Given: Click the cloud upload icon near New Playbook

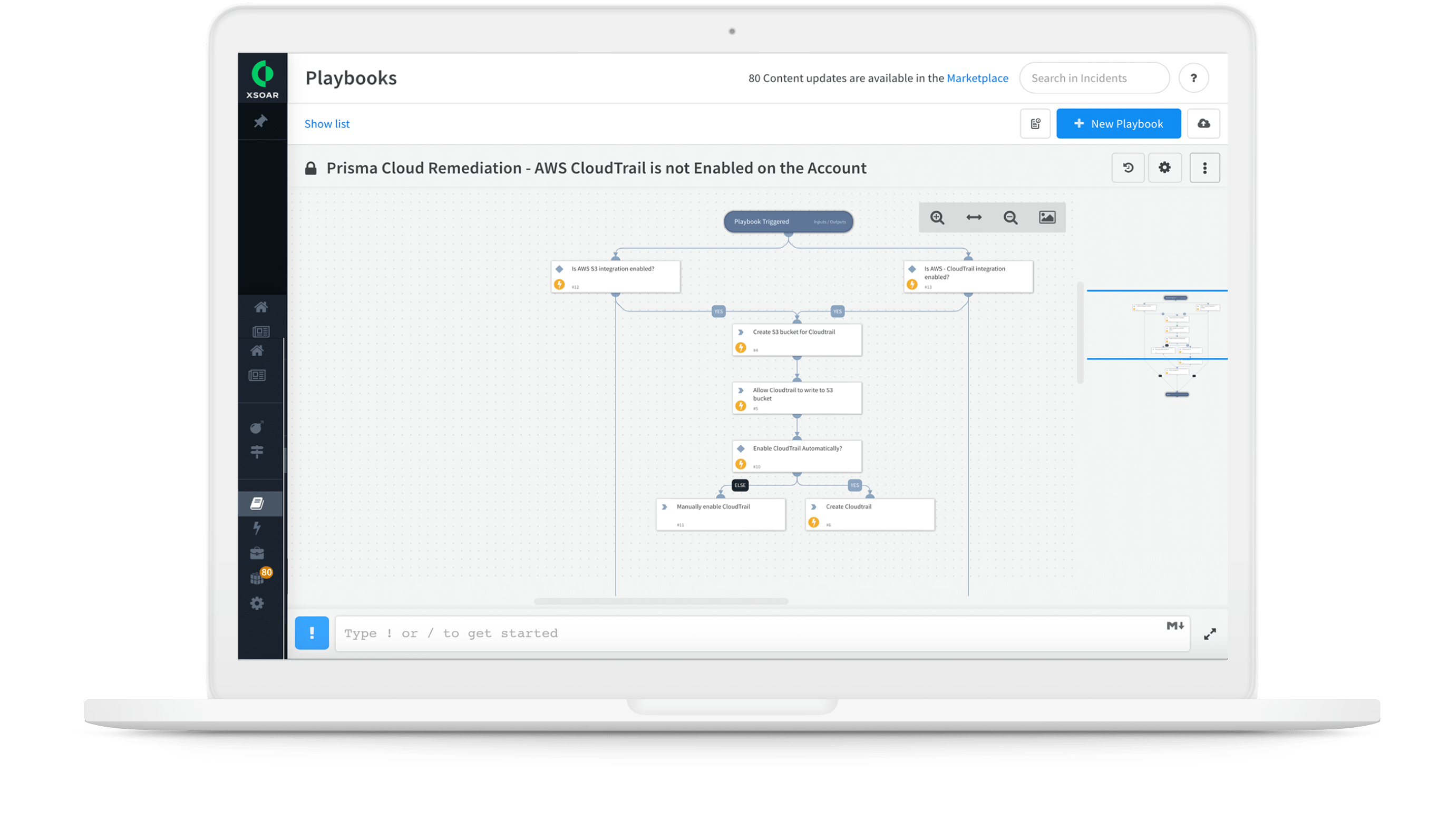Looking at the screenshot, I should pos(1203,123).
